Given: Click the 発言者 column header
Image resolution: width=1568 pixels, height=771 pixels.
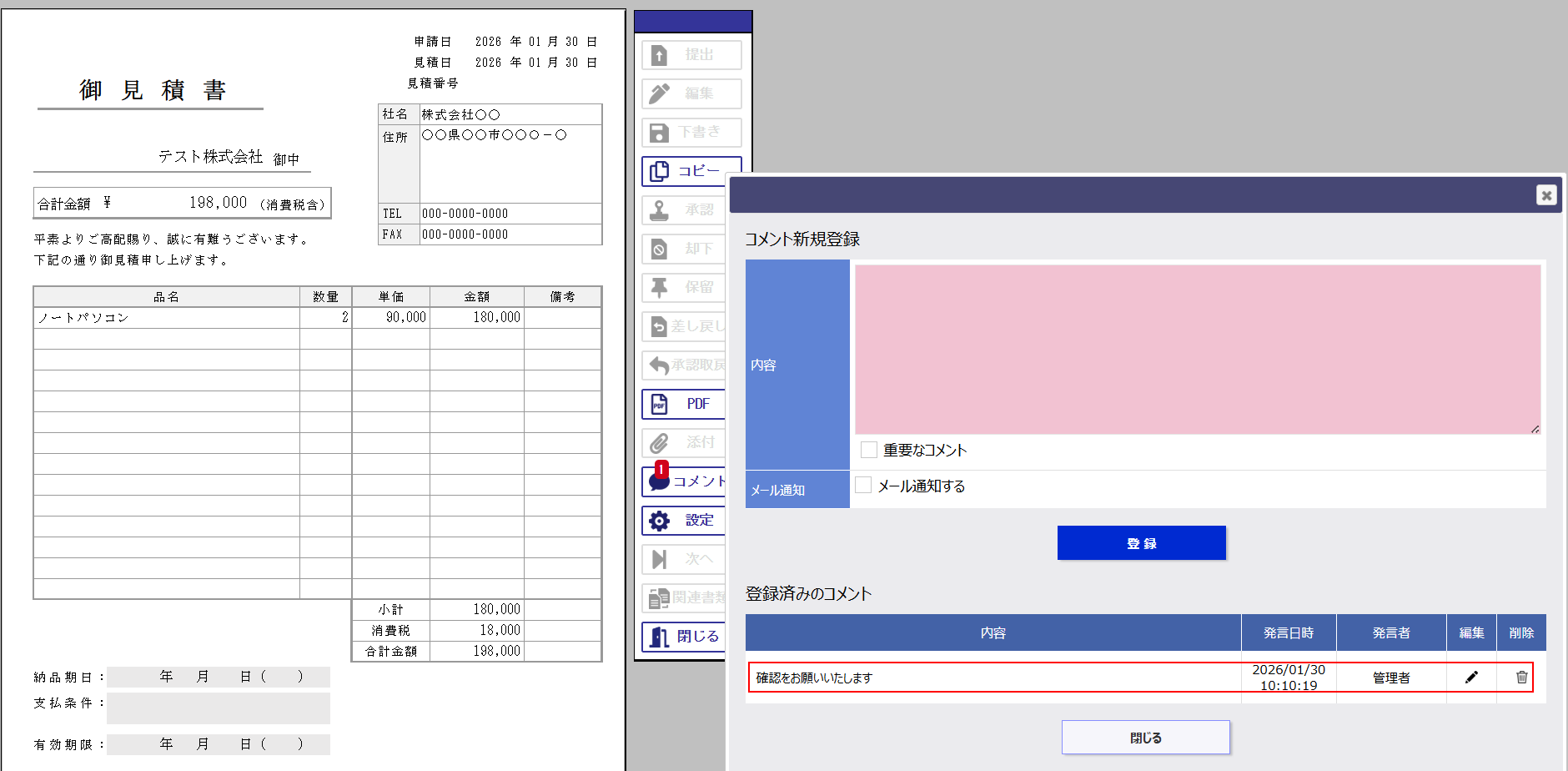Looking at the screenshot, I should [1391, 633].
